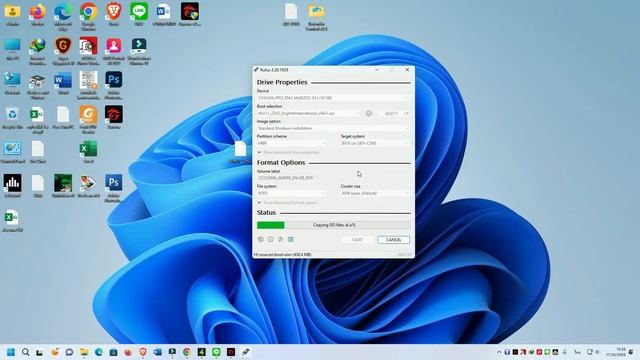The image size is (640, 360).
Task: Show the Rufus log icon
Action: pyautogui.click(x=291, y=240)
